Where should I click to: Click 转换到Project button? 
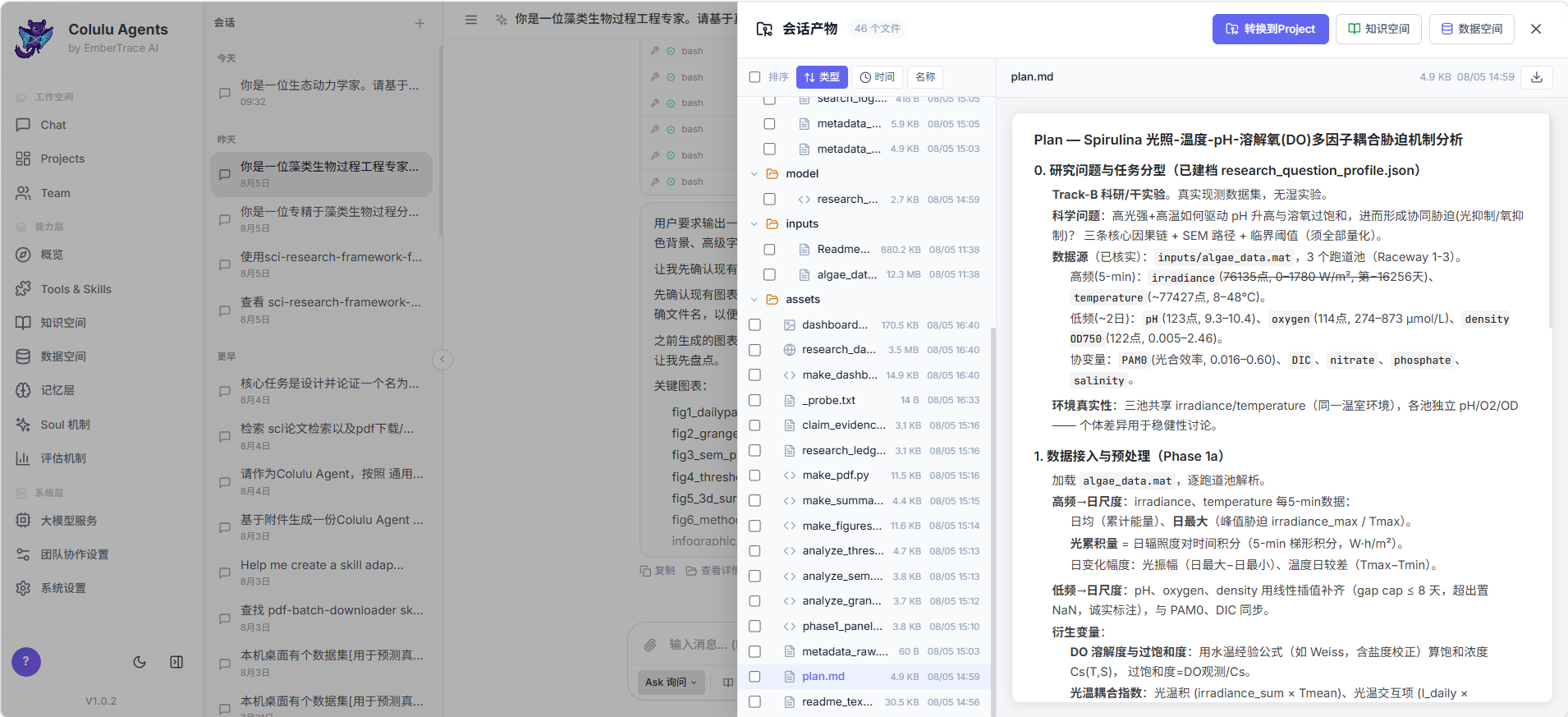[x=1270, y=29]
